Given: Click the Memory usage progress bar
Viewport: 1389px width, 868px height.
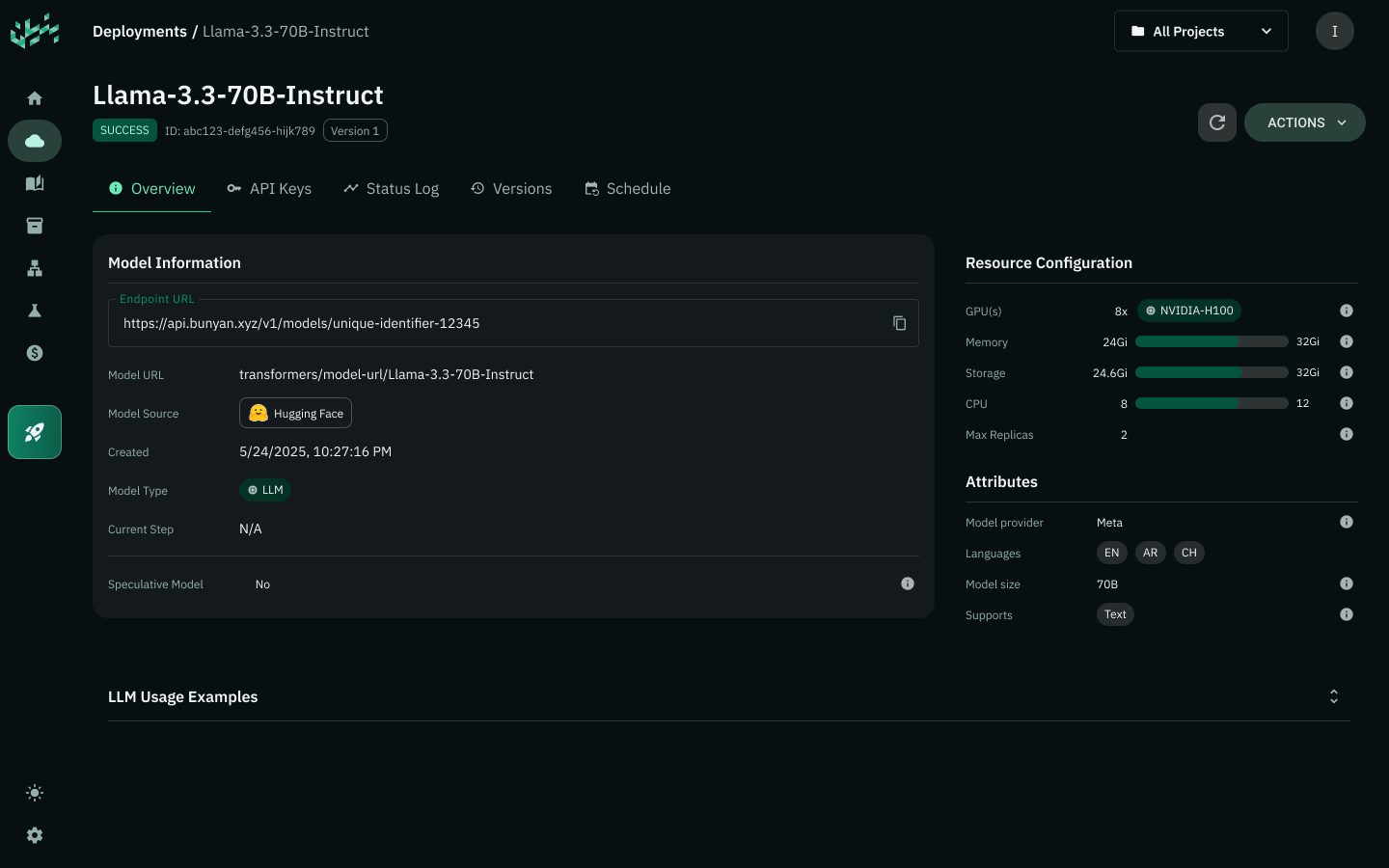Looking at the screenshot, I should coord(1212,341).
